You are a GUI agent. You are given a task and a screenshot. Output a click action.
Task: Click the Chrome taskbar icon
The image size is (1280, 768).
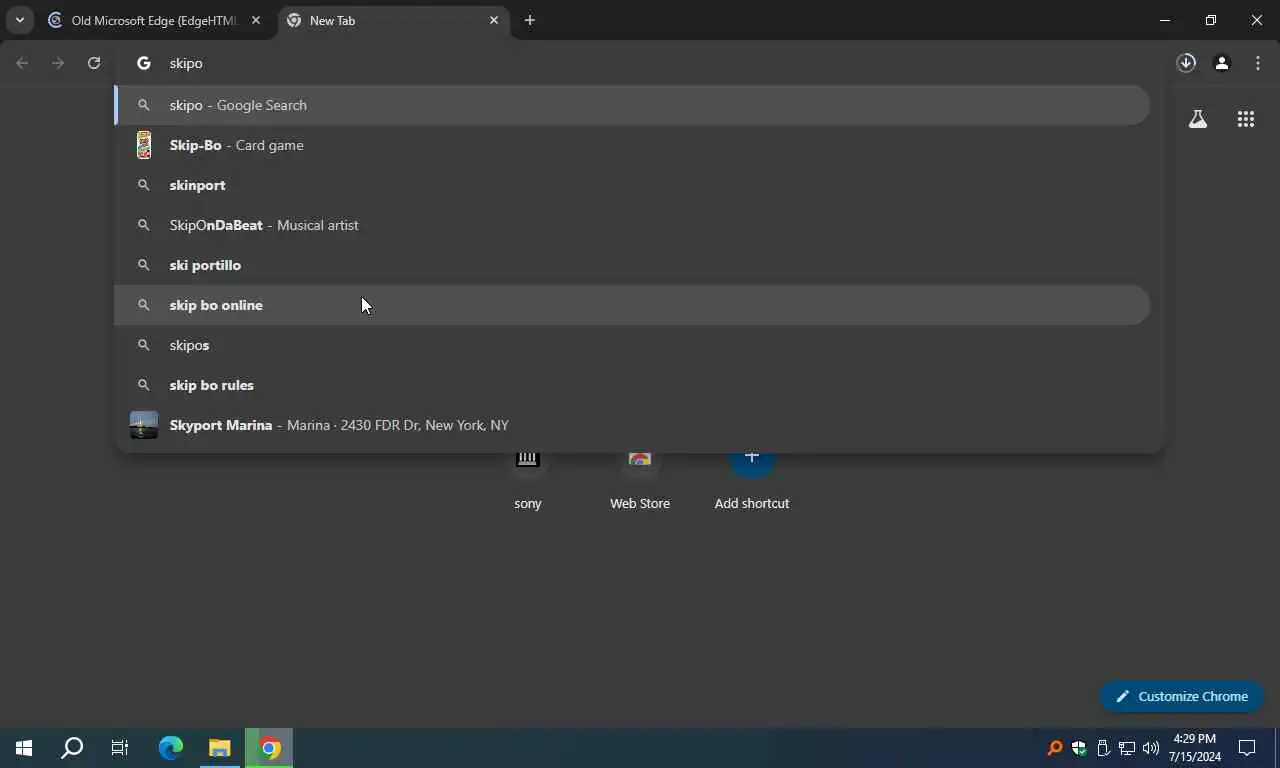tap(270, 748)
